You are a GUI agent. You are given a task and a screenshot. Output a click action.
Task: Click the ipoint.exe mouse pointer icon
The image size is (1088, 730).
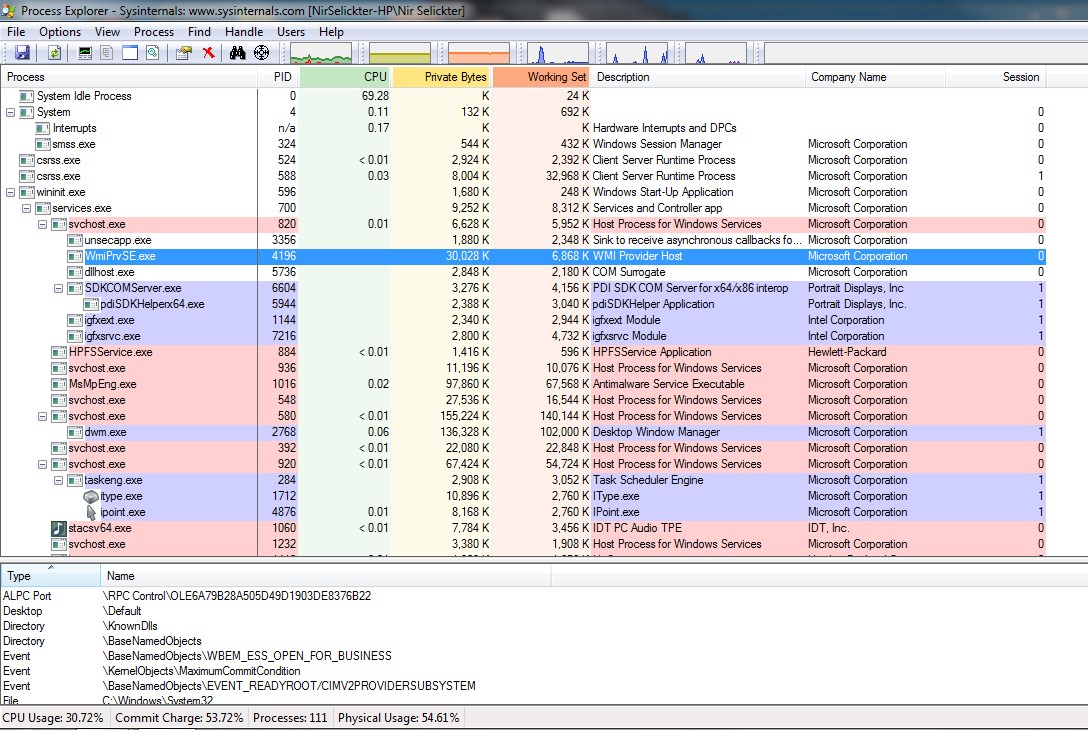(91, 512)
